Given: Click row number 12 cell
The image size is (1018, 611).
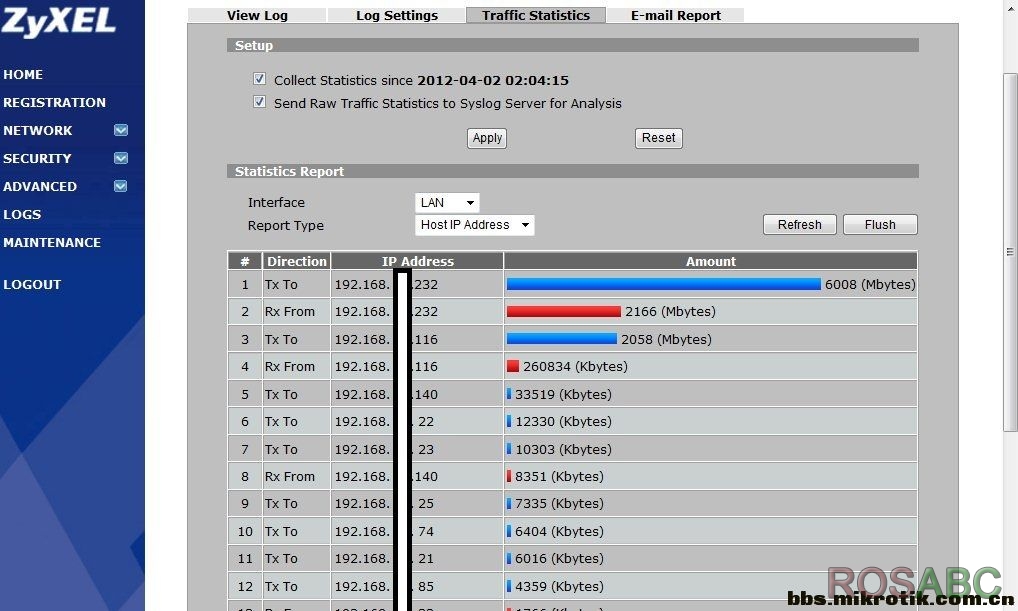Looking at the screenshot, I should pos(245,586).
